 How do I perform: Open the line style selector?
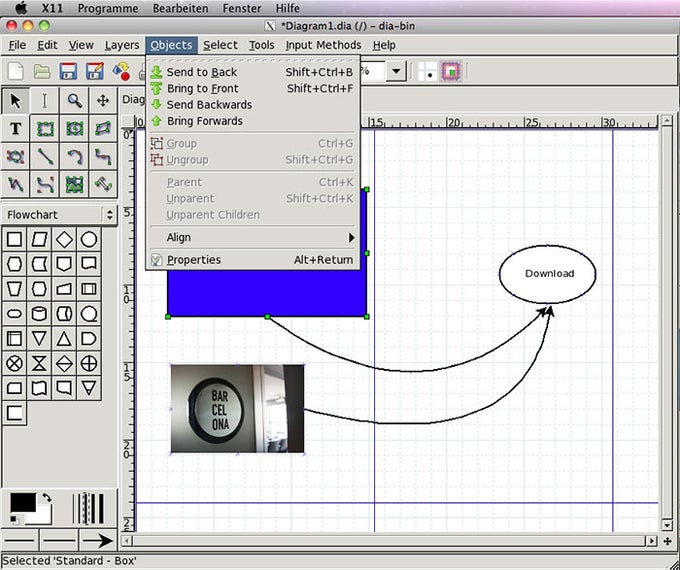[59, 541]
